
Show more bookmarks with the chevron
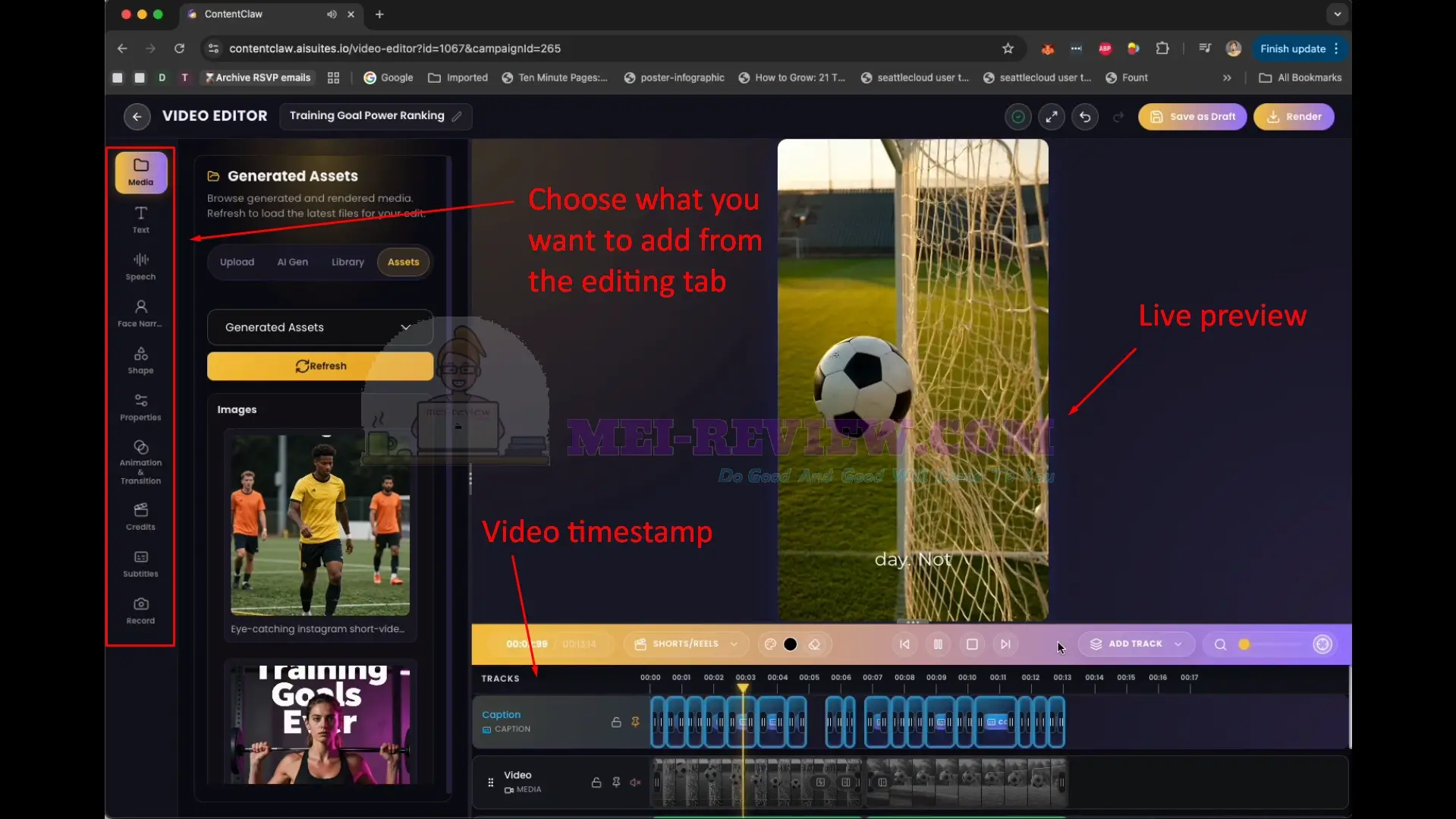(x=1227, y=77)
